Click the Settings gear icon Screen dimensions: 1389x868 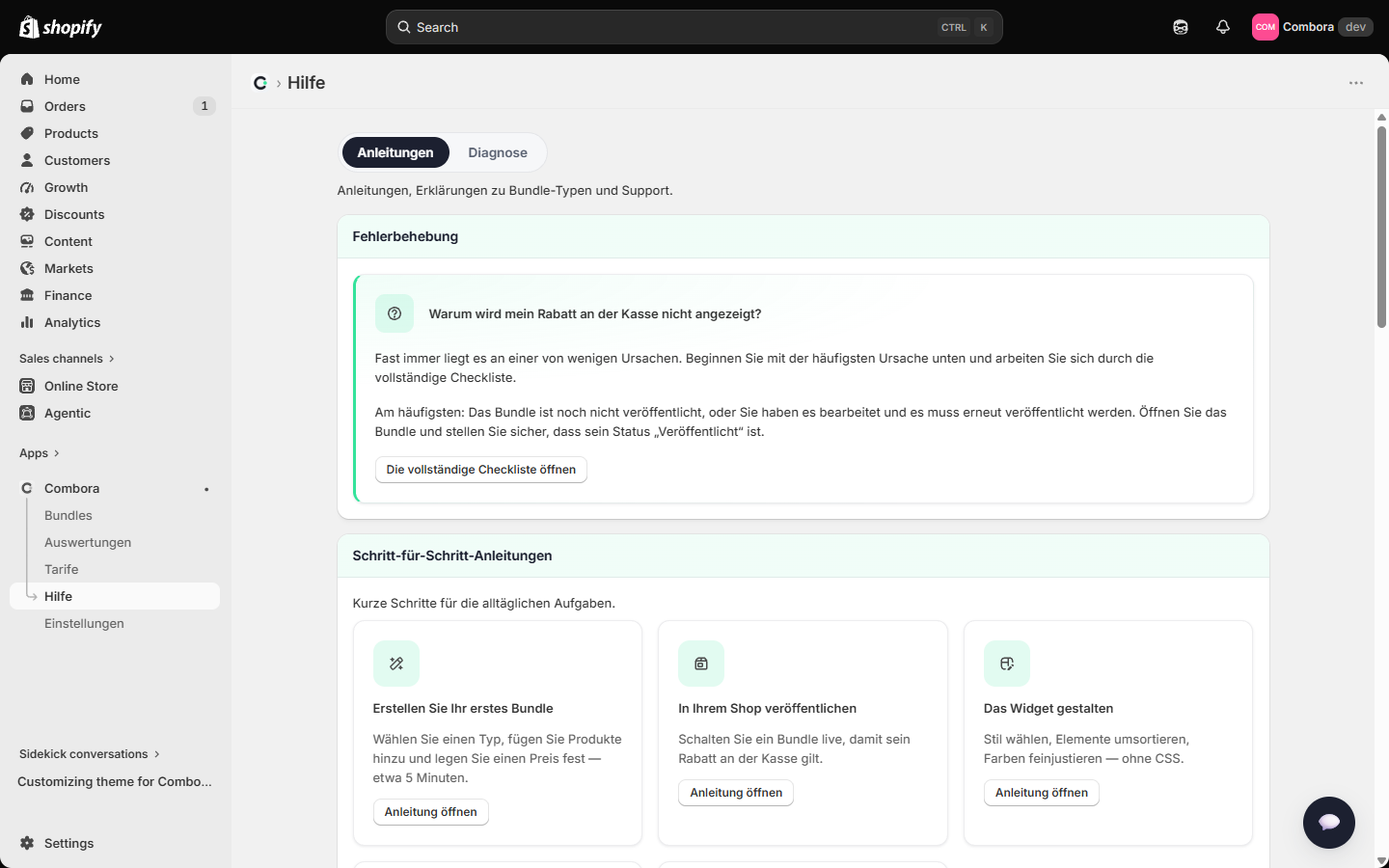click(x=27, y=843)
